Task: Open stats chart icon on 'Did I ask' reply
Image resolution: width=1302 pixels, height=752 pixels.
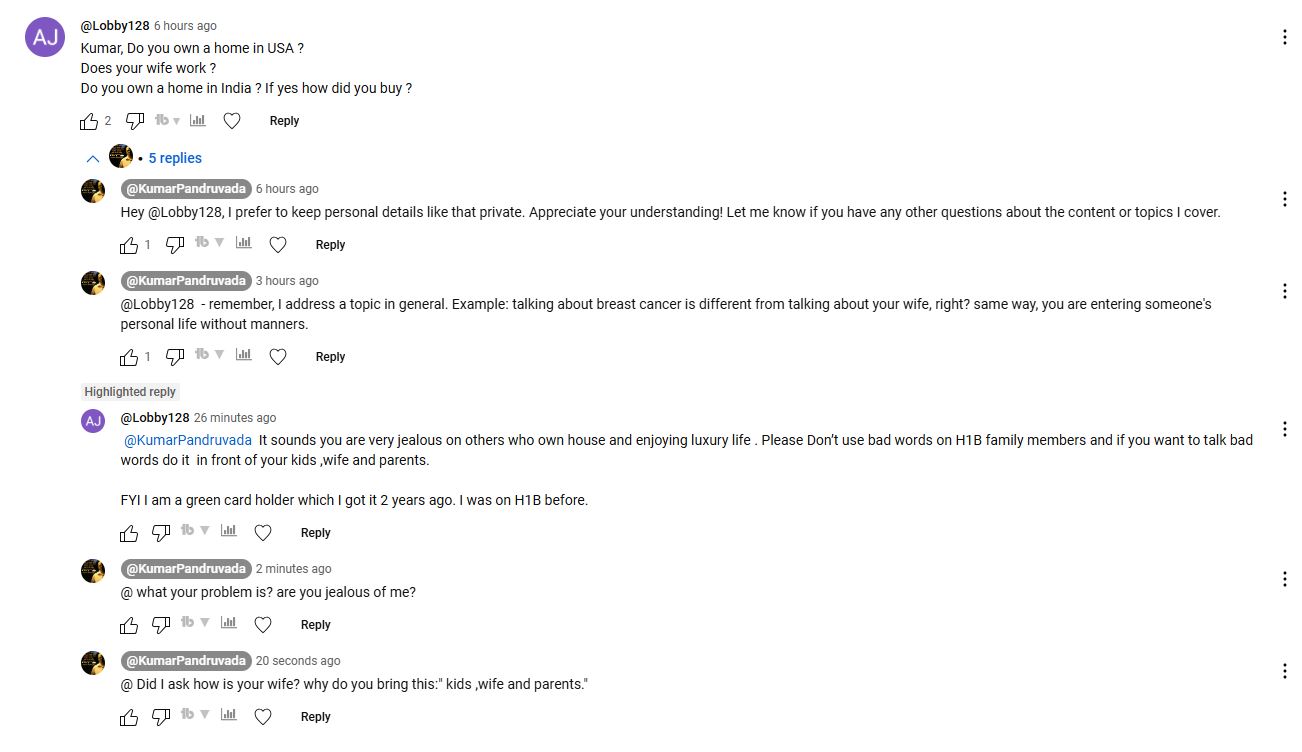Action: [x=229, y=715]
